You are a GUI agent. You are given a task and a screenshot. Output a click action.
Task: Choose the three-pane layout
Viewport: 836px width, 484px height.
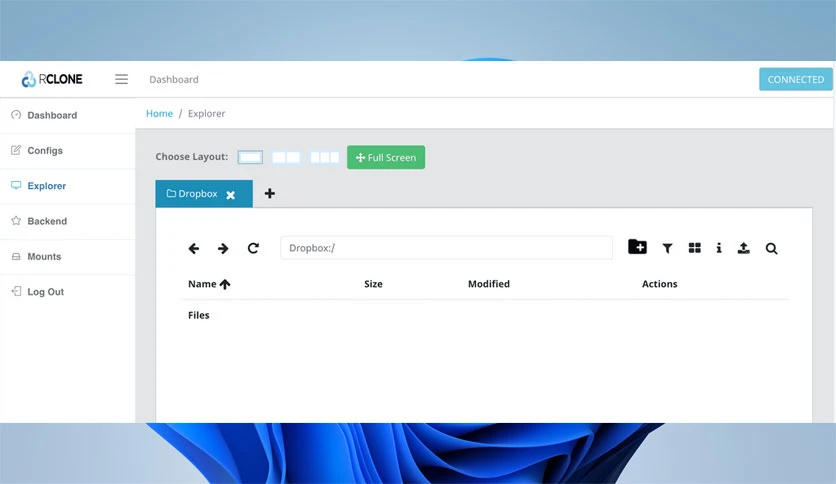coord(325,157)
